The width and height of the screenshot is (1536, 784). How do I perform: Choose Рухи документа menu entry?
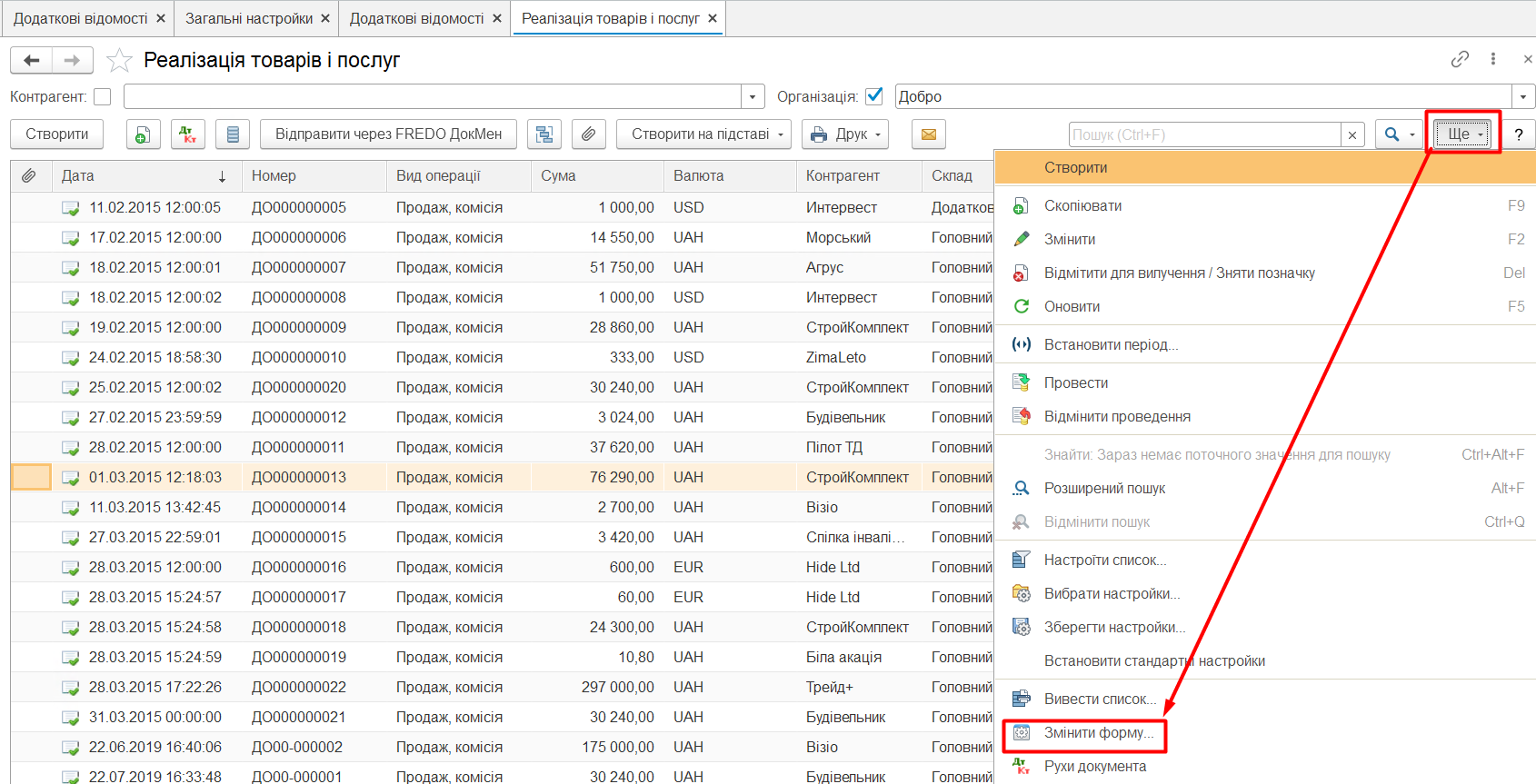point(1265,766)
